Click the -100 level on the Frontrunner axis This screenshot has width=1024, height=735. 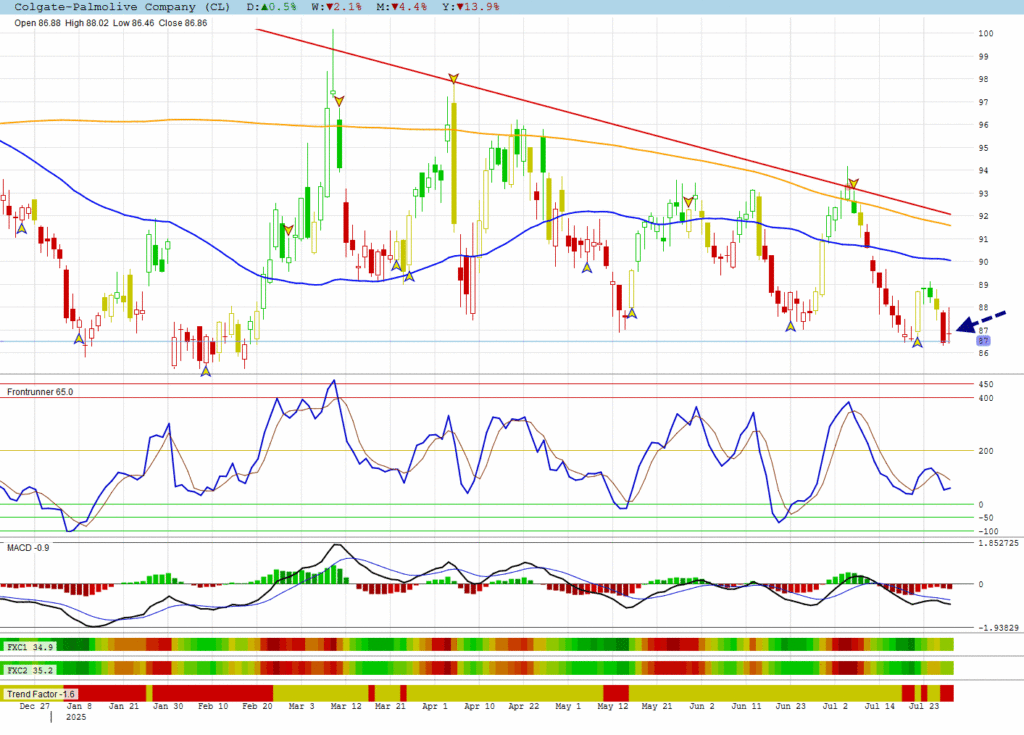point(988,531)
